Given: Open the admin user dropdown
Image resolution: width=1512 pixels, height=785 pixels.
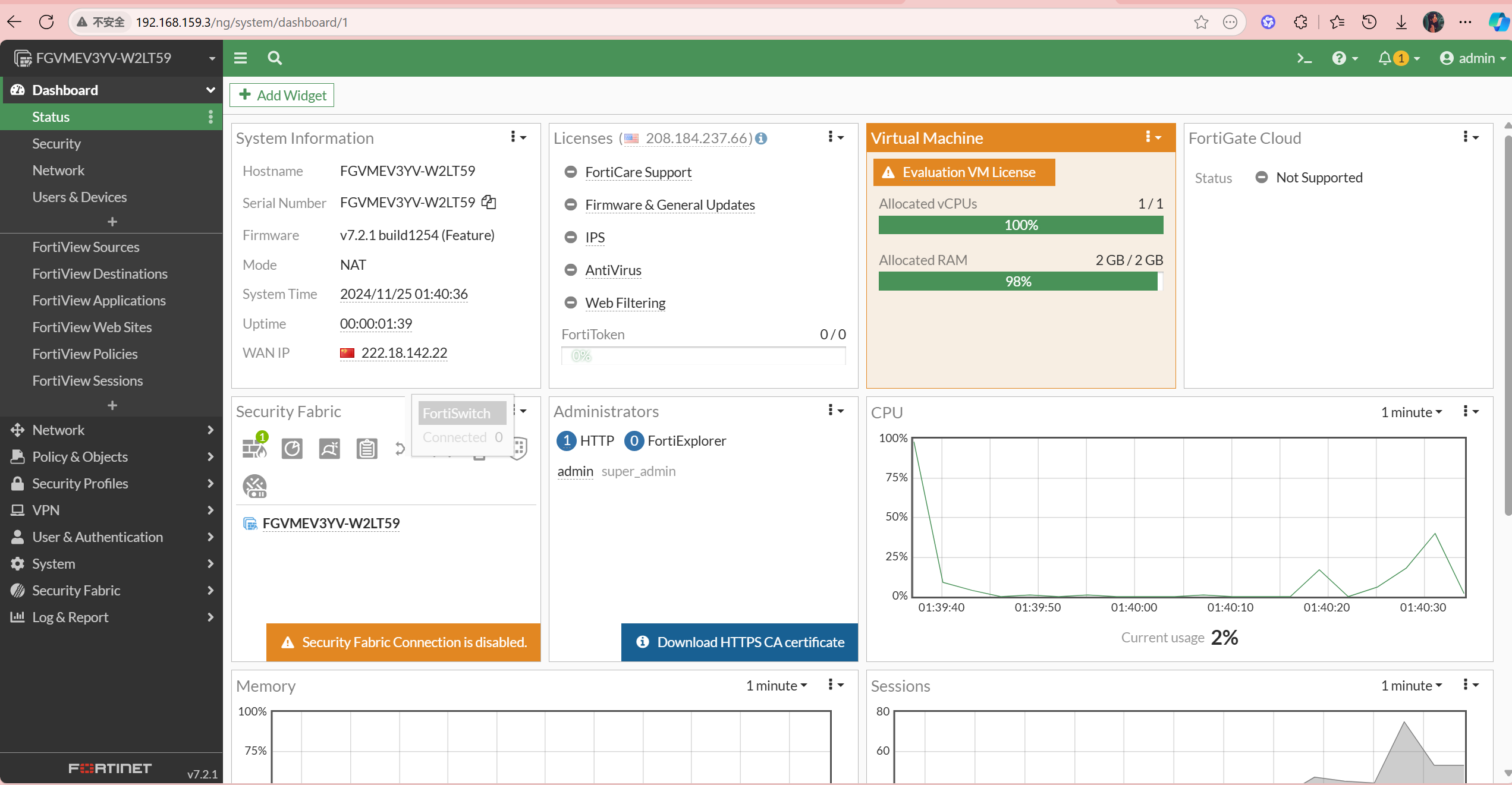Looking at the screenshot, I should (1472, 58).
